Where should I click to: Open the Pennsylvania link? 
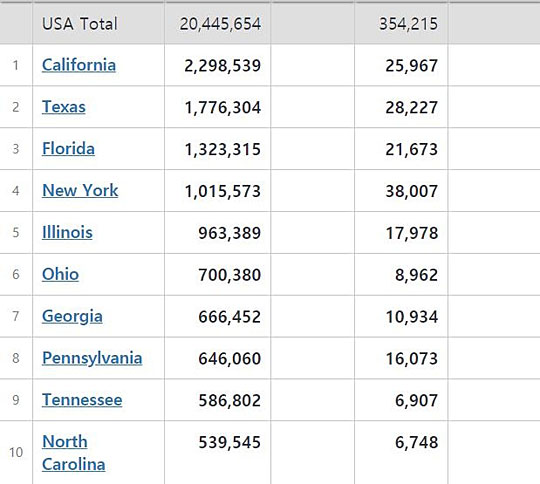point(92,358)
